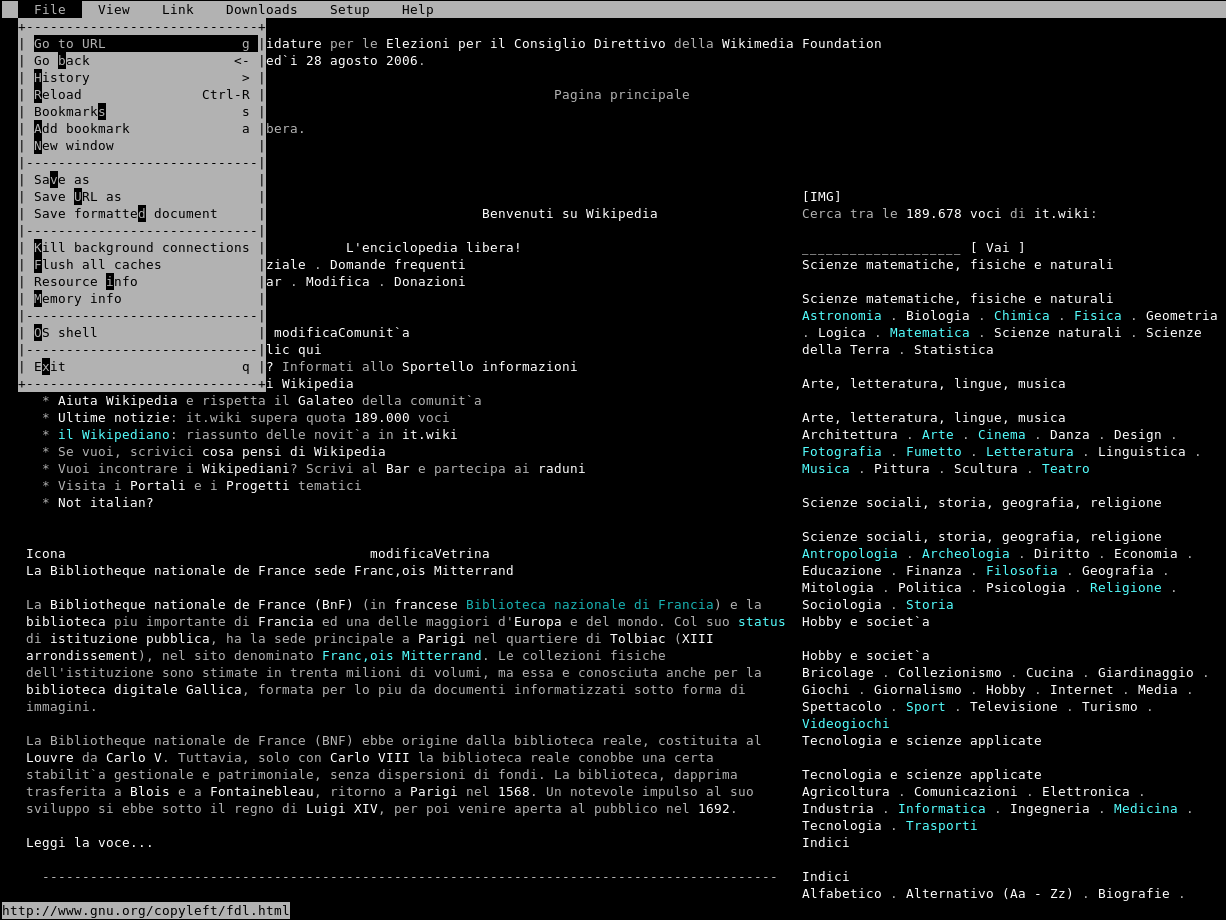Select Reload menu entry
Viewport: 1226px width, 920px height.
click(x=142, y=95)
